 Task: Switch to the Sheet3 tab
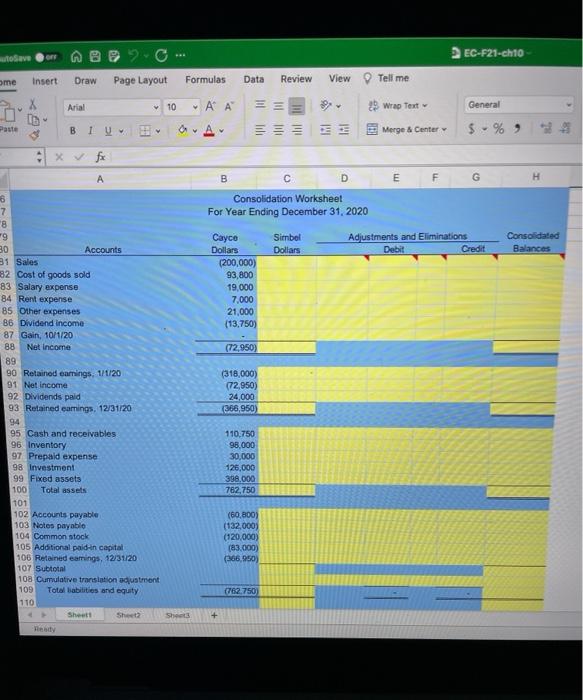pyautogui.click(x=178, y=616)
